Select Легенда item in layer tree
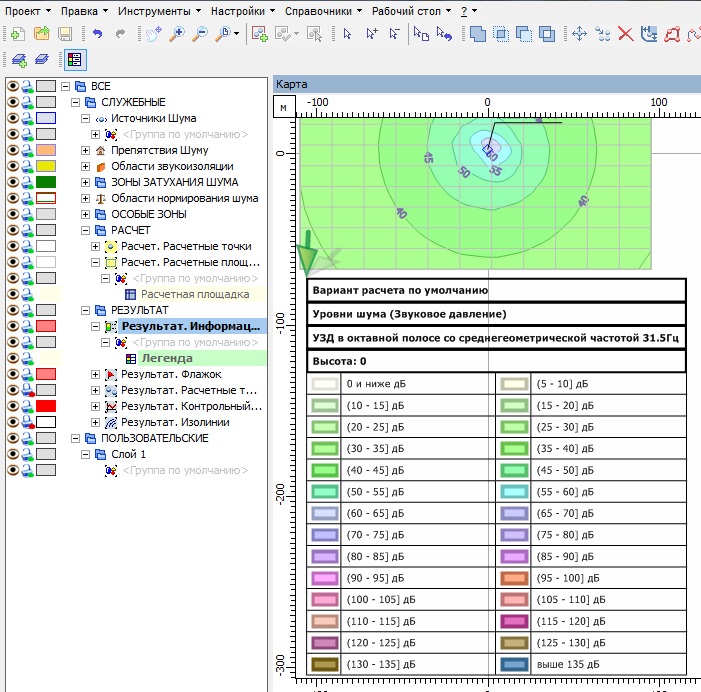701x692 pixels. pyautogui.click(x=167, y=358)
